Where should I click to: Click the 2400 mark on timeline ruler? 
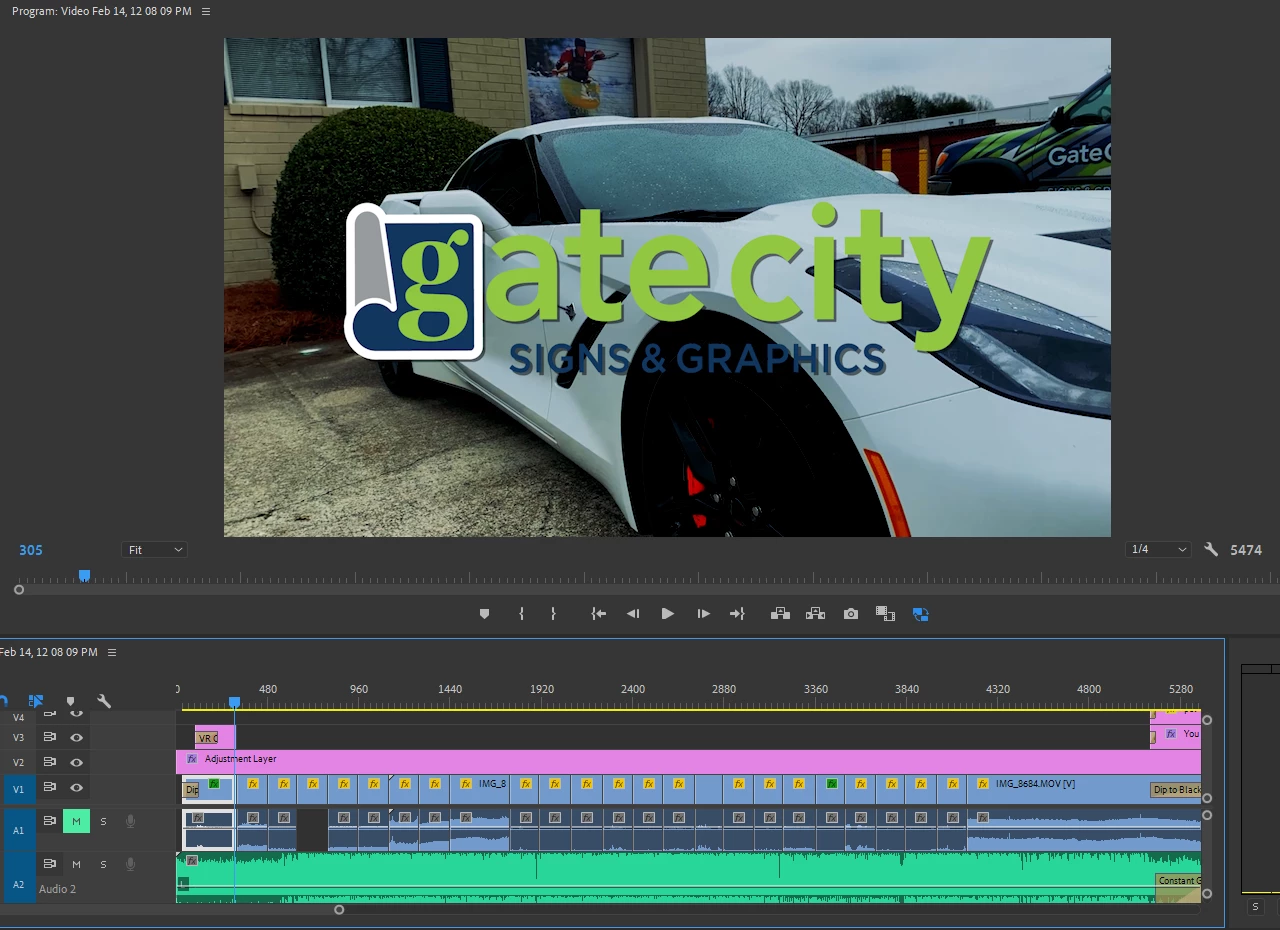click(x=633, y=689)
